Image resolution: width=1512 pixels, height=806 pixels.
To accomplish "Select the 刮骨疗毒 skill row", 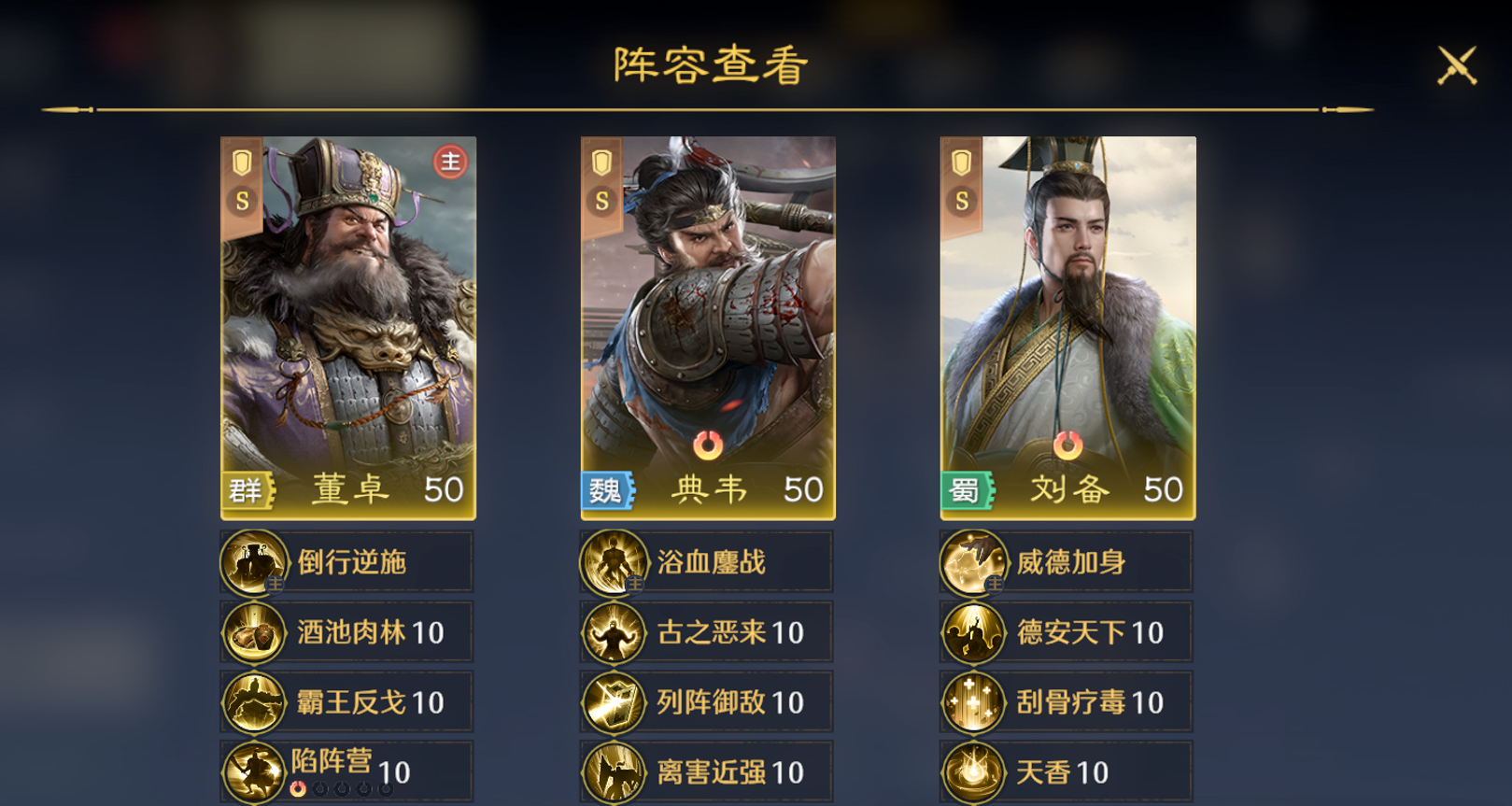I will click(x=1067, y=702).
